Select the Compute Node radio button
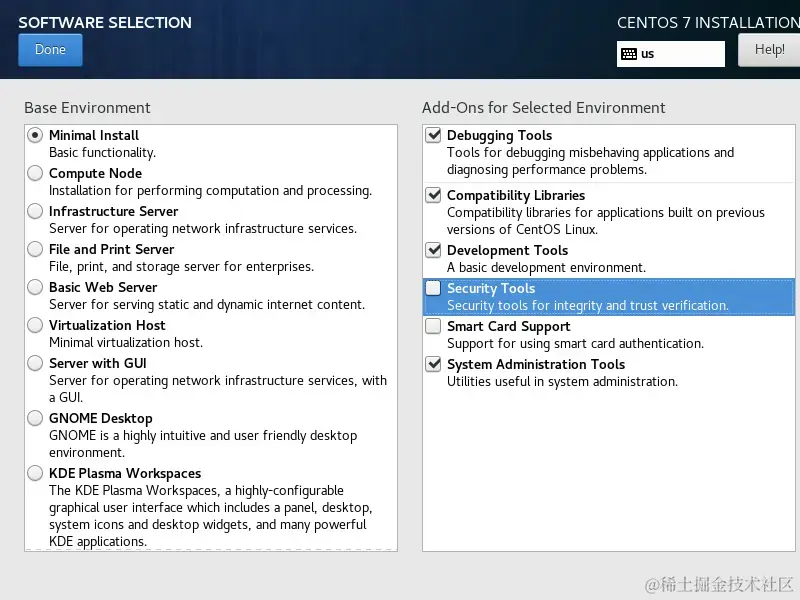The width and height of the screenshot is (800, 600). (x=35, y=173)
